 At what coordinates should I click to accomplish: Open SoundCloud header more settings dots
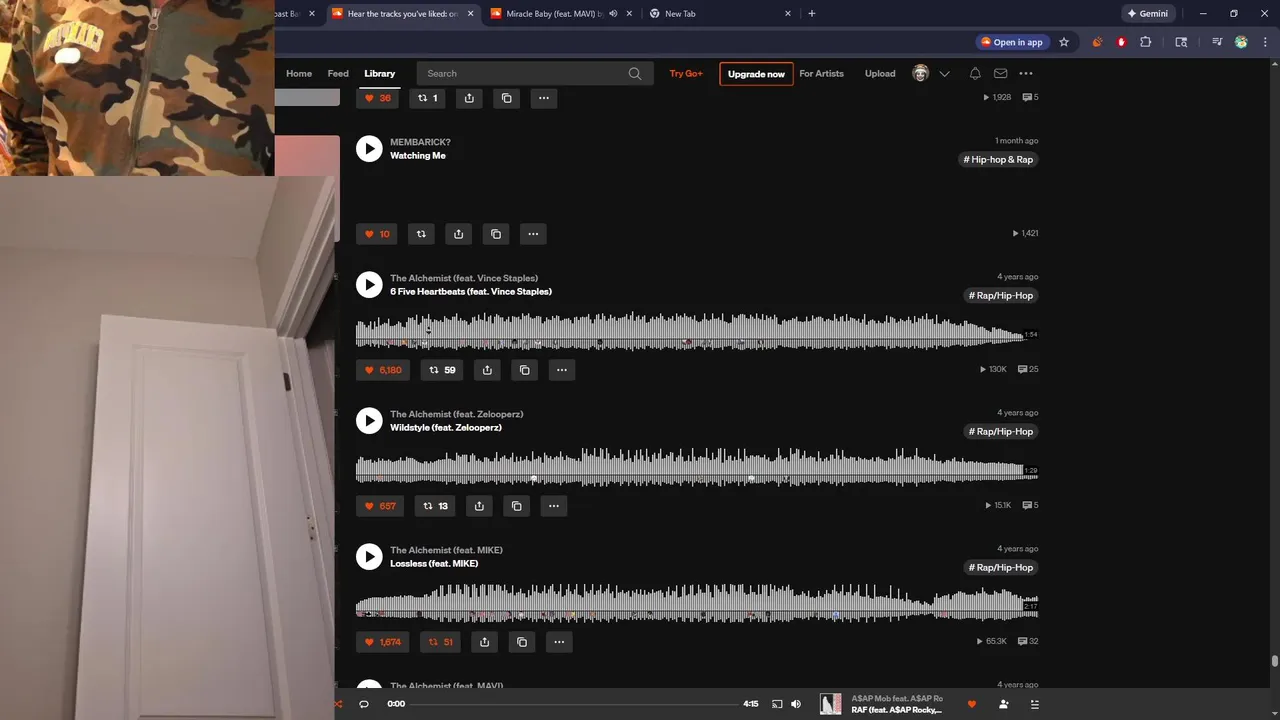[1026, 73]
